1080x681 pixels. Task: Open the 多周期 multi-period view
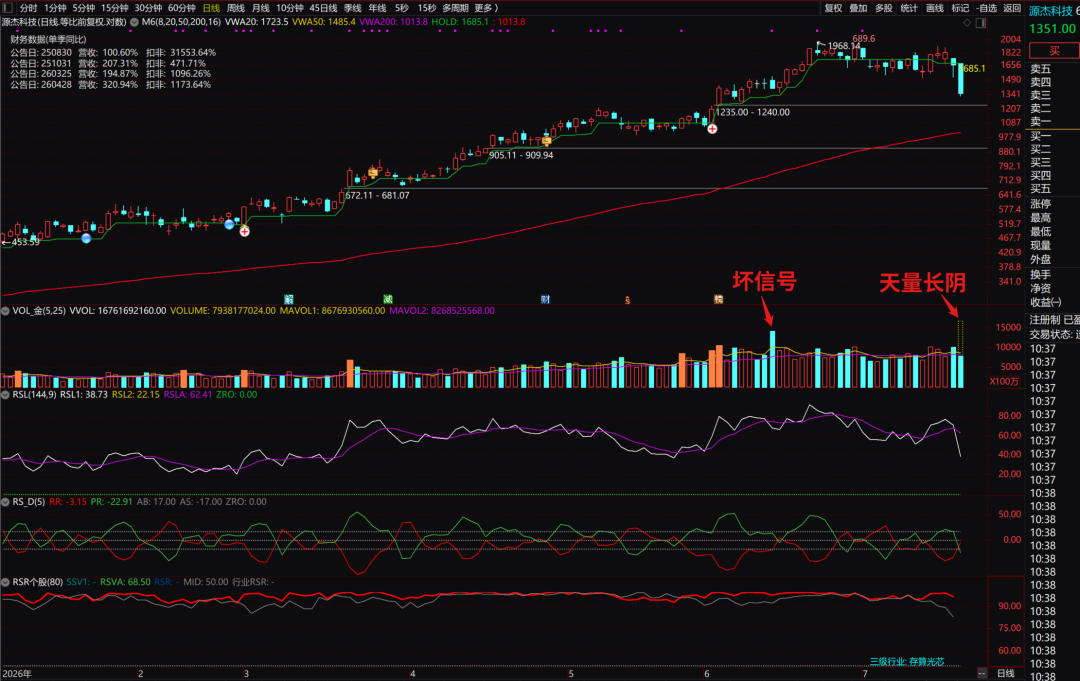(455, 8)
